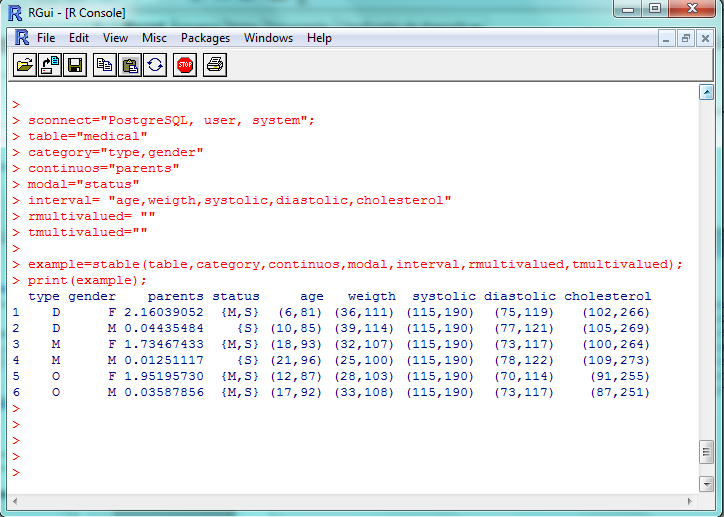Restore down the inner R Console window

coord(686,38)
